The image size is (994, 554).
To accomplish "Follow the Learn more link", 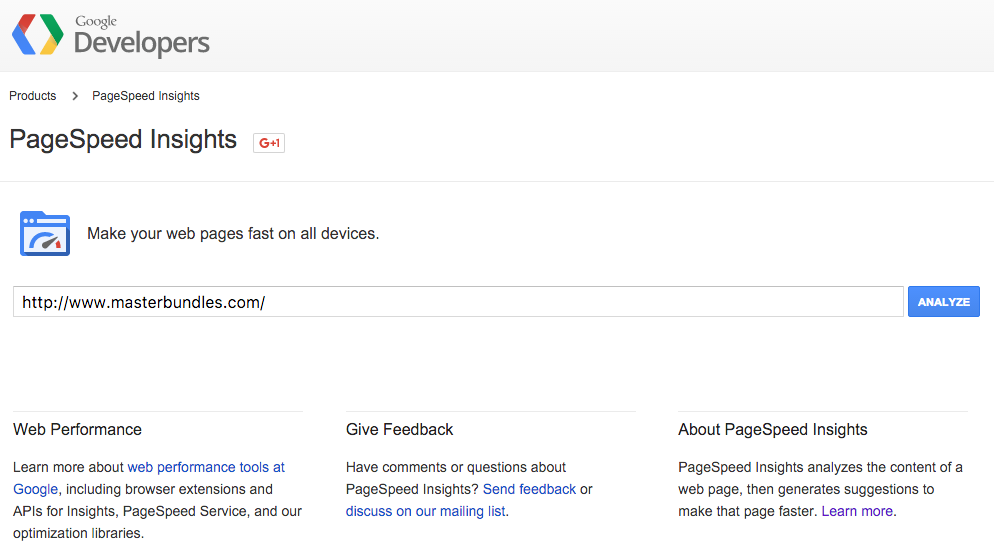I will [857, 512].
